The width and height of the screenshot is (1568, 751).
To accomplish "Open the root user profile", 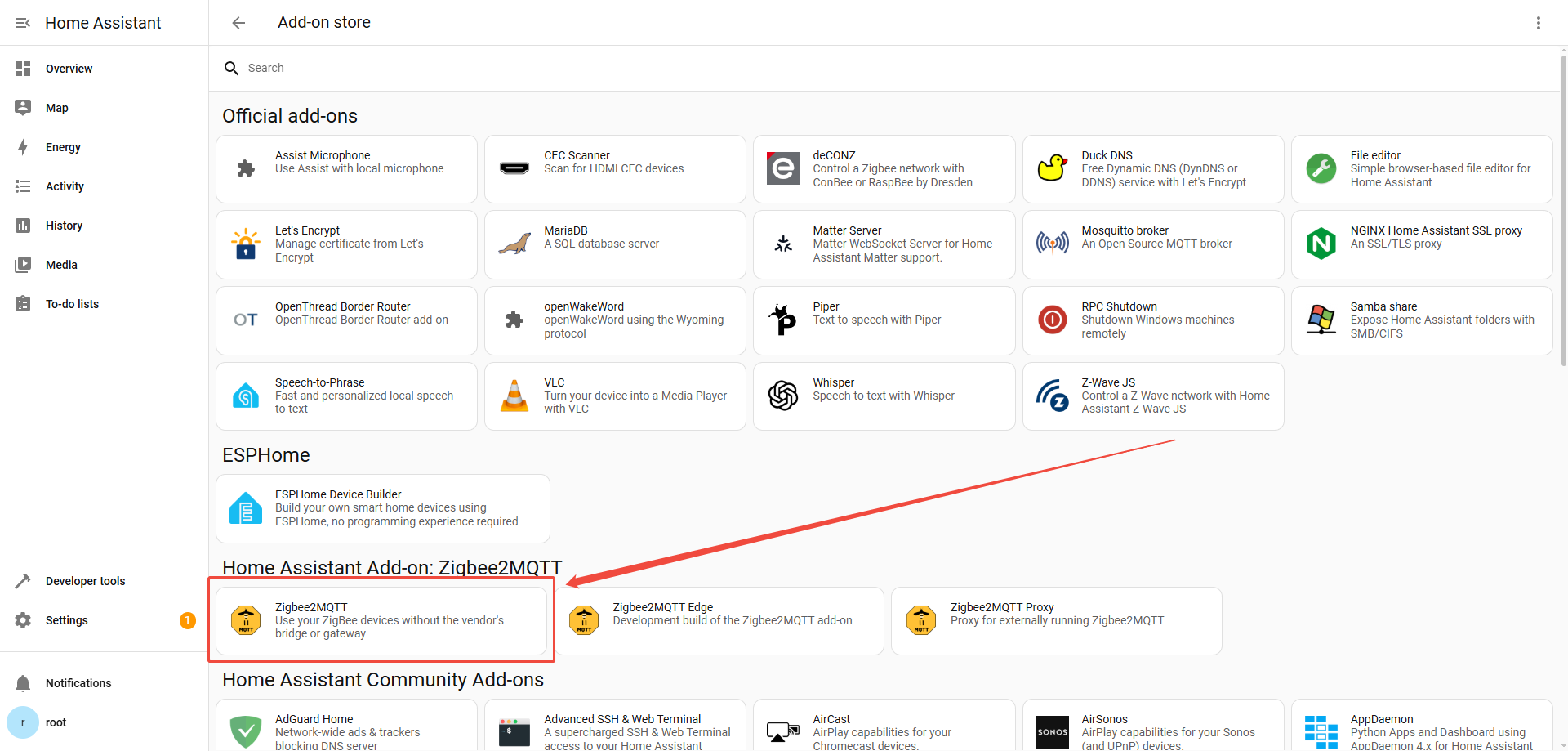I will click(x=56, y=722).
